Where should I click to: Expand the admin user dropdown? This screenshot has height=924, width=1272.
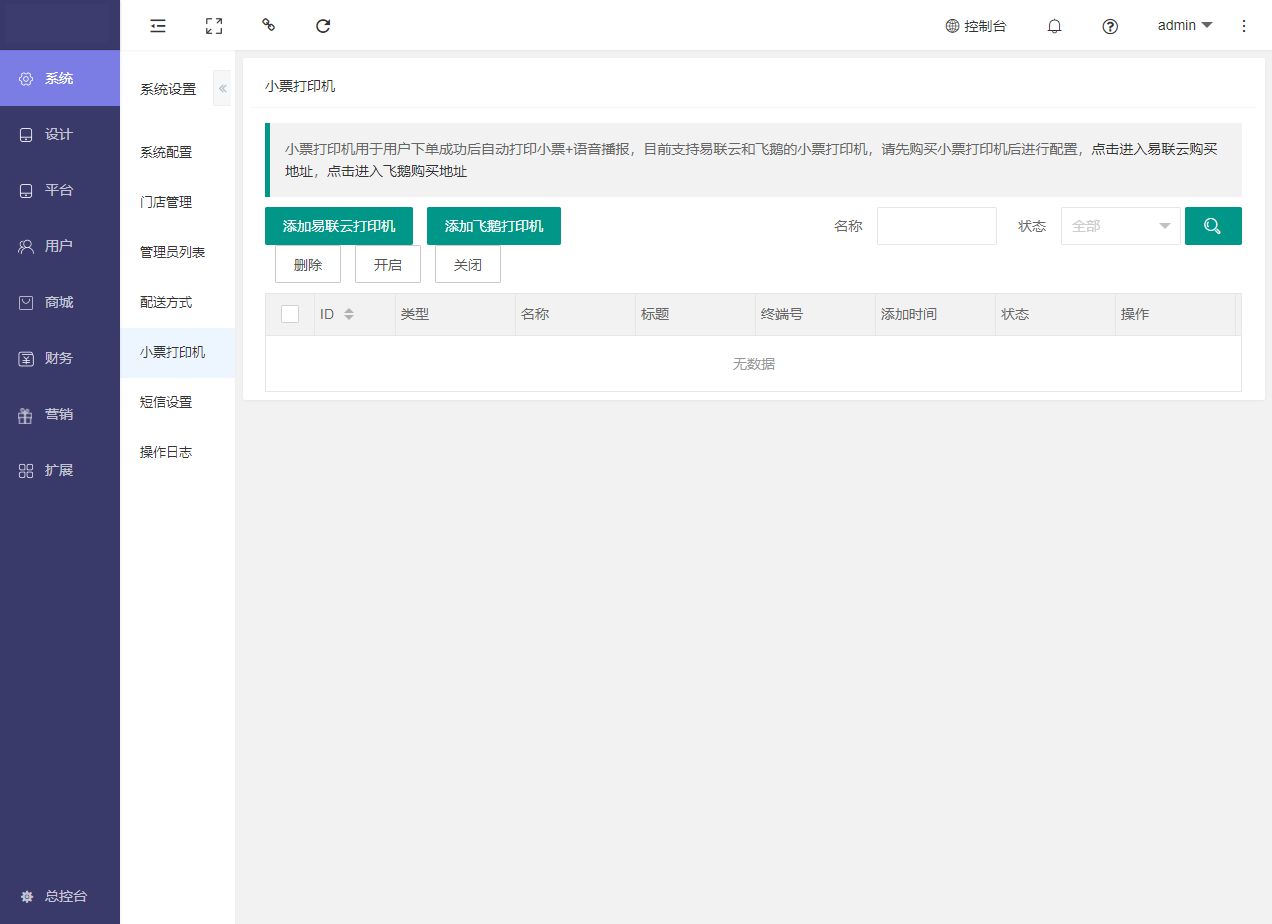(1184, 26)
